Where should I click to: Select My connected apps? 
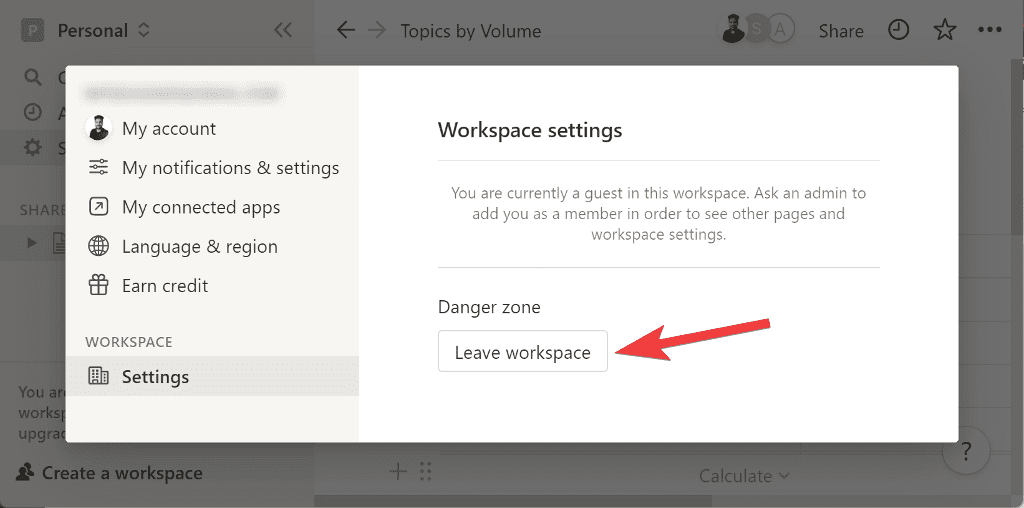point(200,207)
